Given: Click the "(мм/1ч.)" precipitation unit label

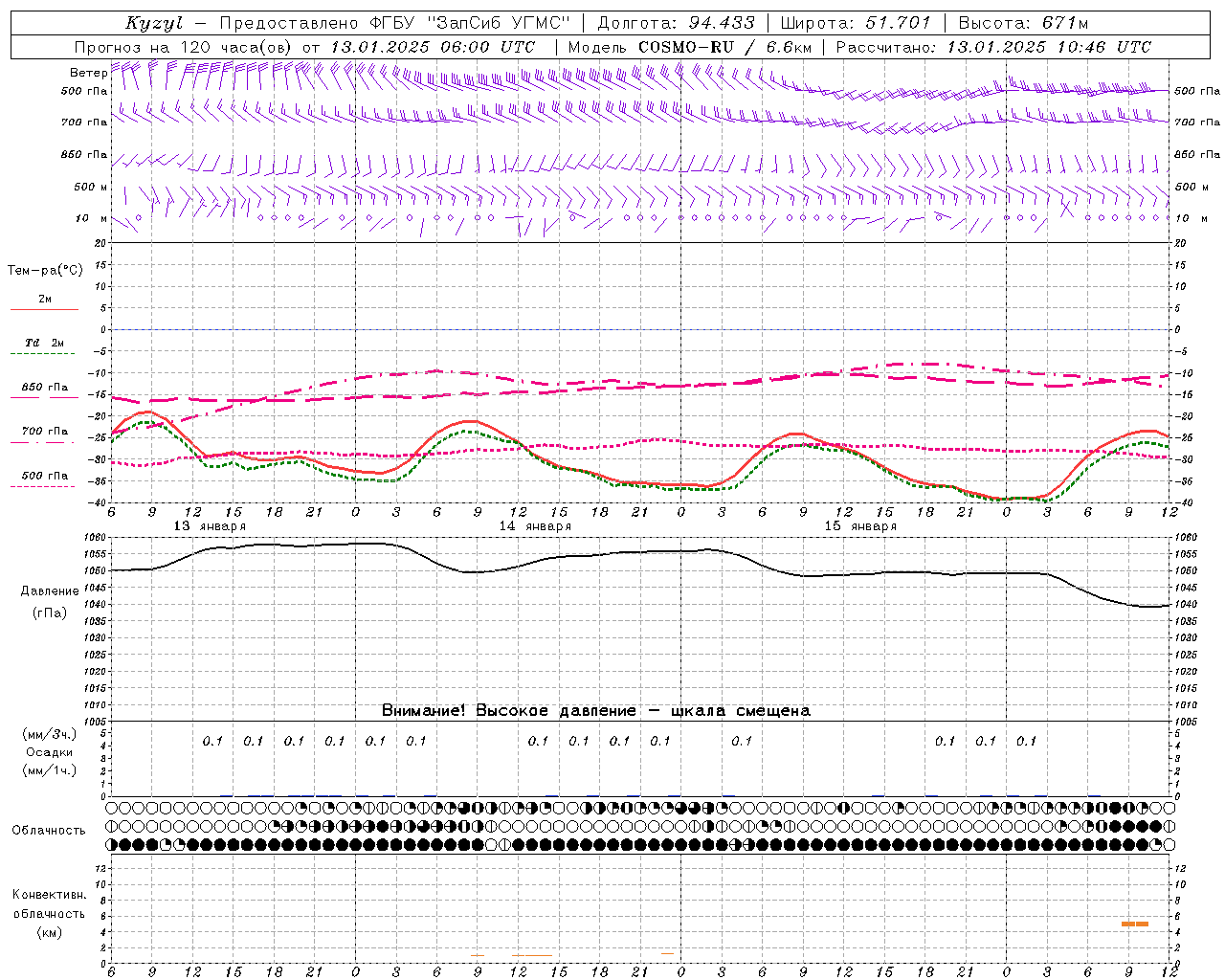Looking at the screenshot, I should pos(50,770).
